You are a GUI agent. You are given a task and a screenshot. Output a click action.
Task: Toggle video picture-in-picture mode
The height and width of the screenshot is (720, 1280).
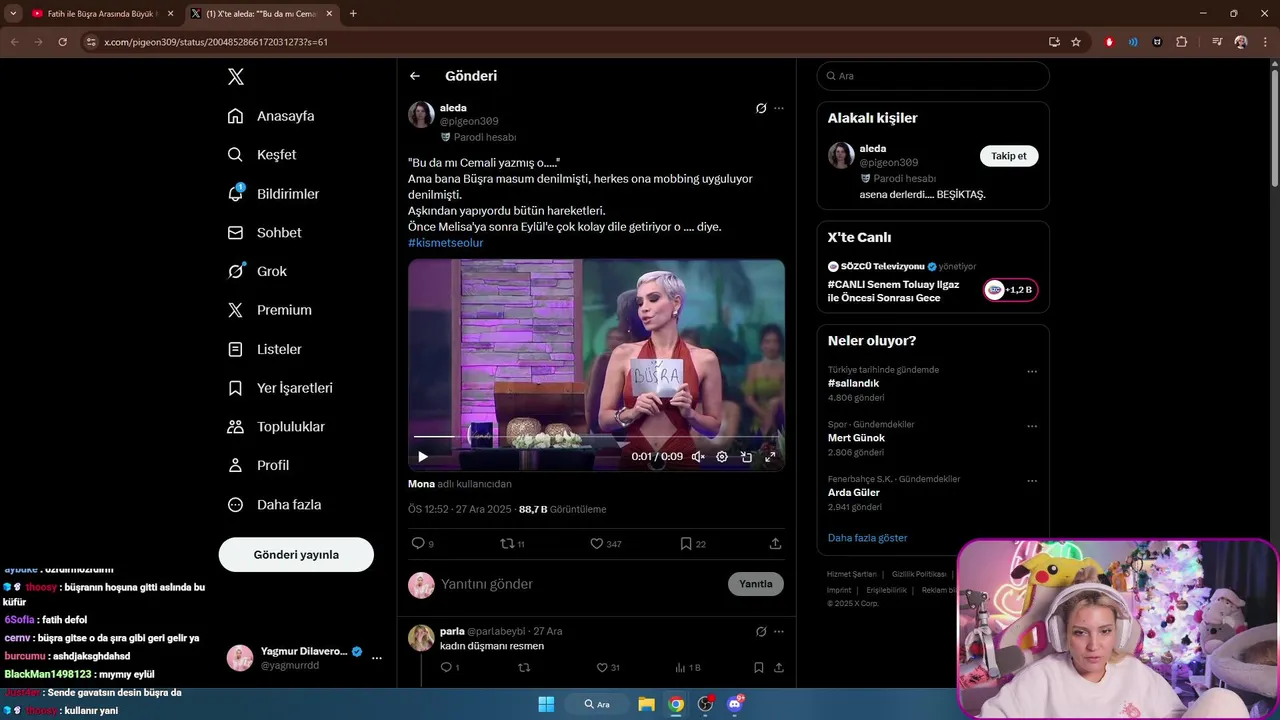[x=746, y=457]
